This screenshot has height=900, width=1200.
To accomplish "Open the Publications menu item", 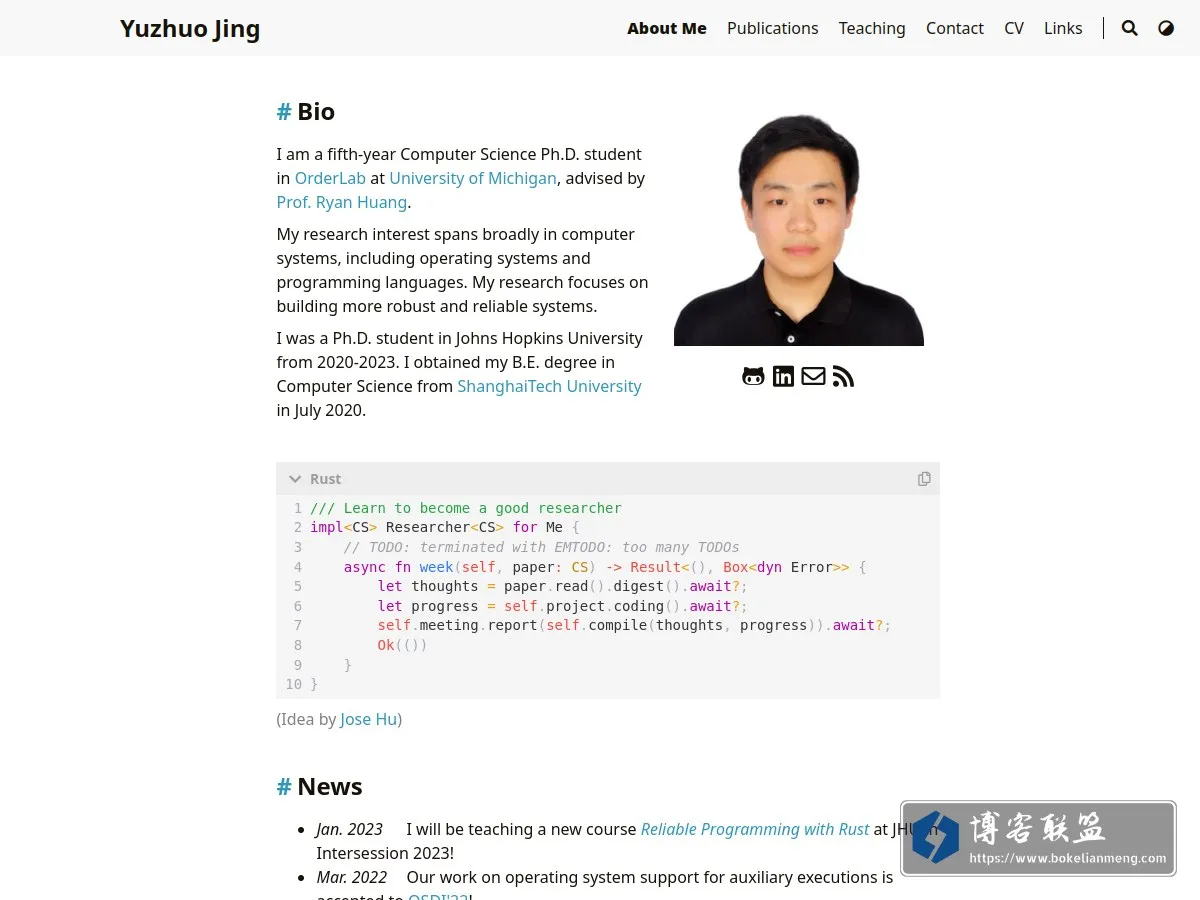I will [x=772, y=28].
